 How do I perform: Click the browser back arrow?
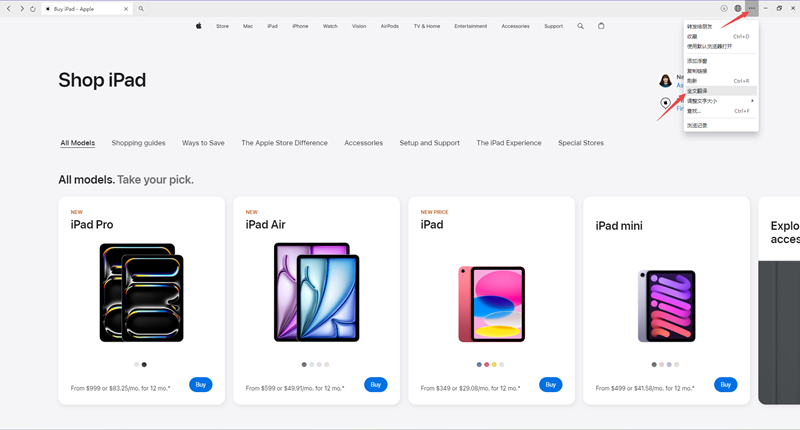click(9, 8)
